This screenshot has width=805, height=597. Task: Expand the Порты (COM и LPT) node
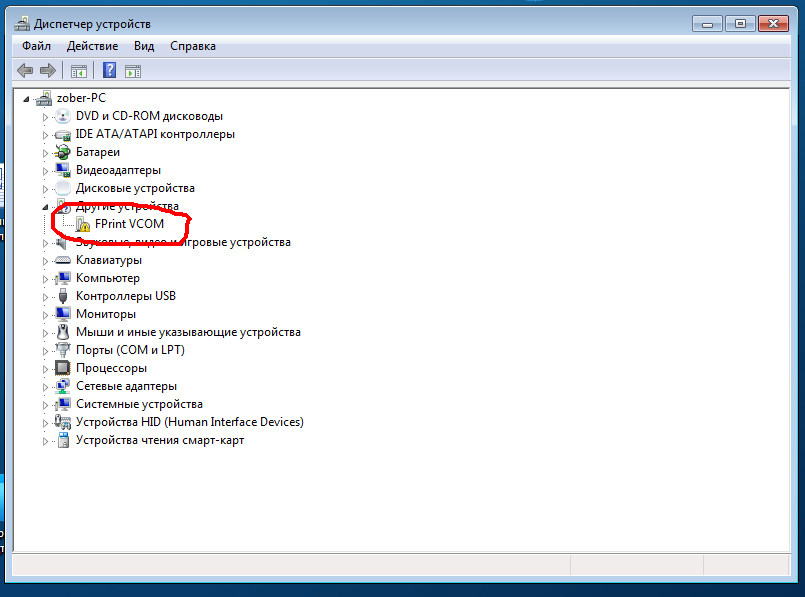pos(45,351)
